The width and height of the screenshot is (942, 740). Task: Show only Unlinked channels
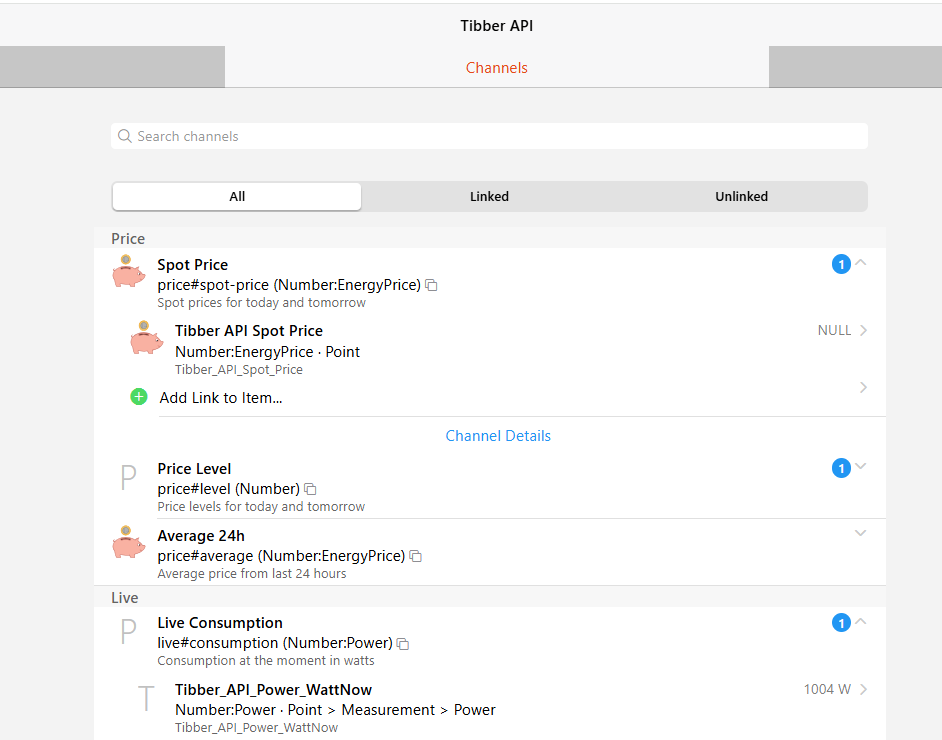pos(741,197)
